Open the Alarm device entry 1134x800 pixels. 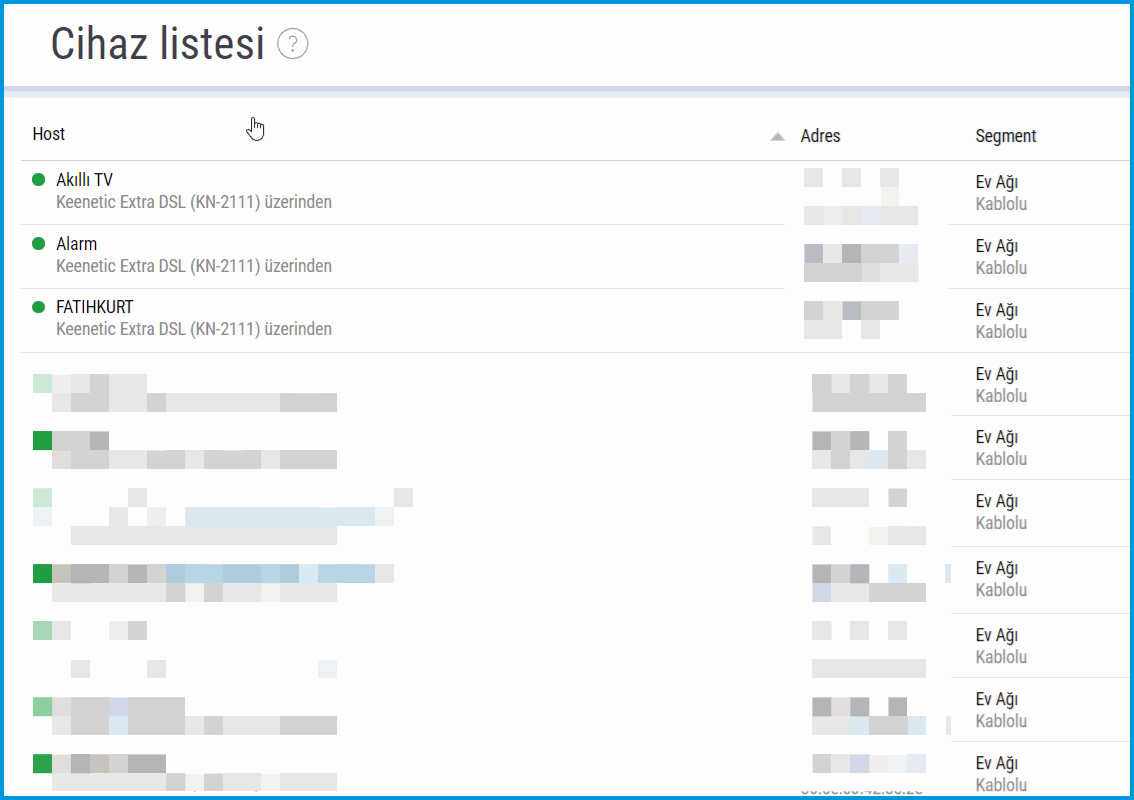pyautogui.click(x=77, y=244)
